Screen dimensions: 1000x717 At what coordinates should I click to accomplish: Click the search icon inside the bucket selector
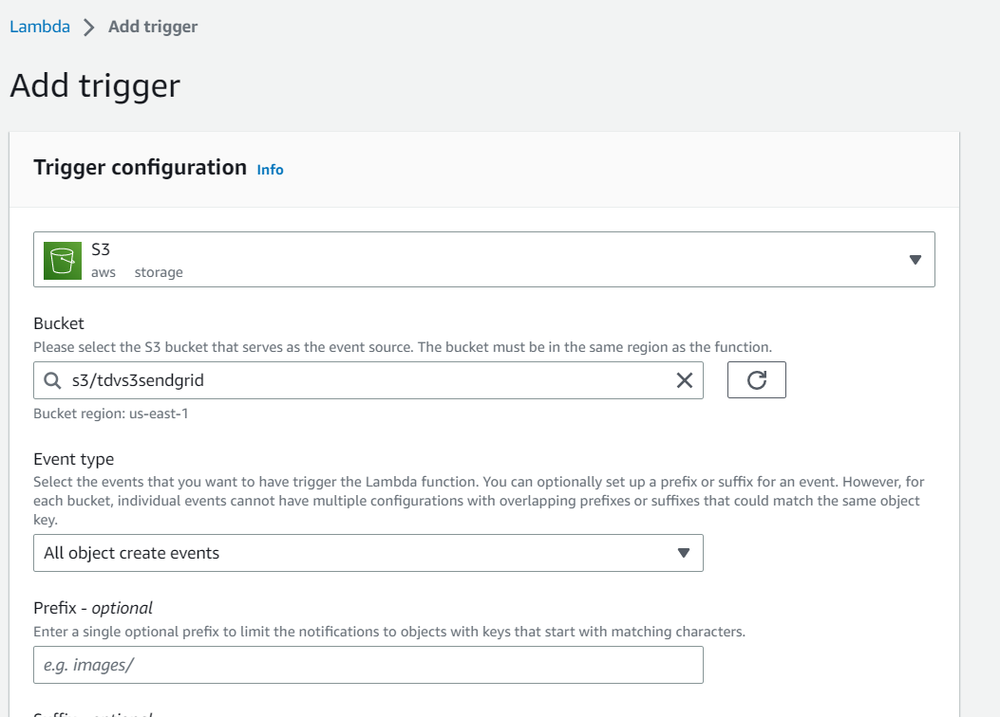(52, 380)
